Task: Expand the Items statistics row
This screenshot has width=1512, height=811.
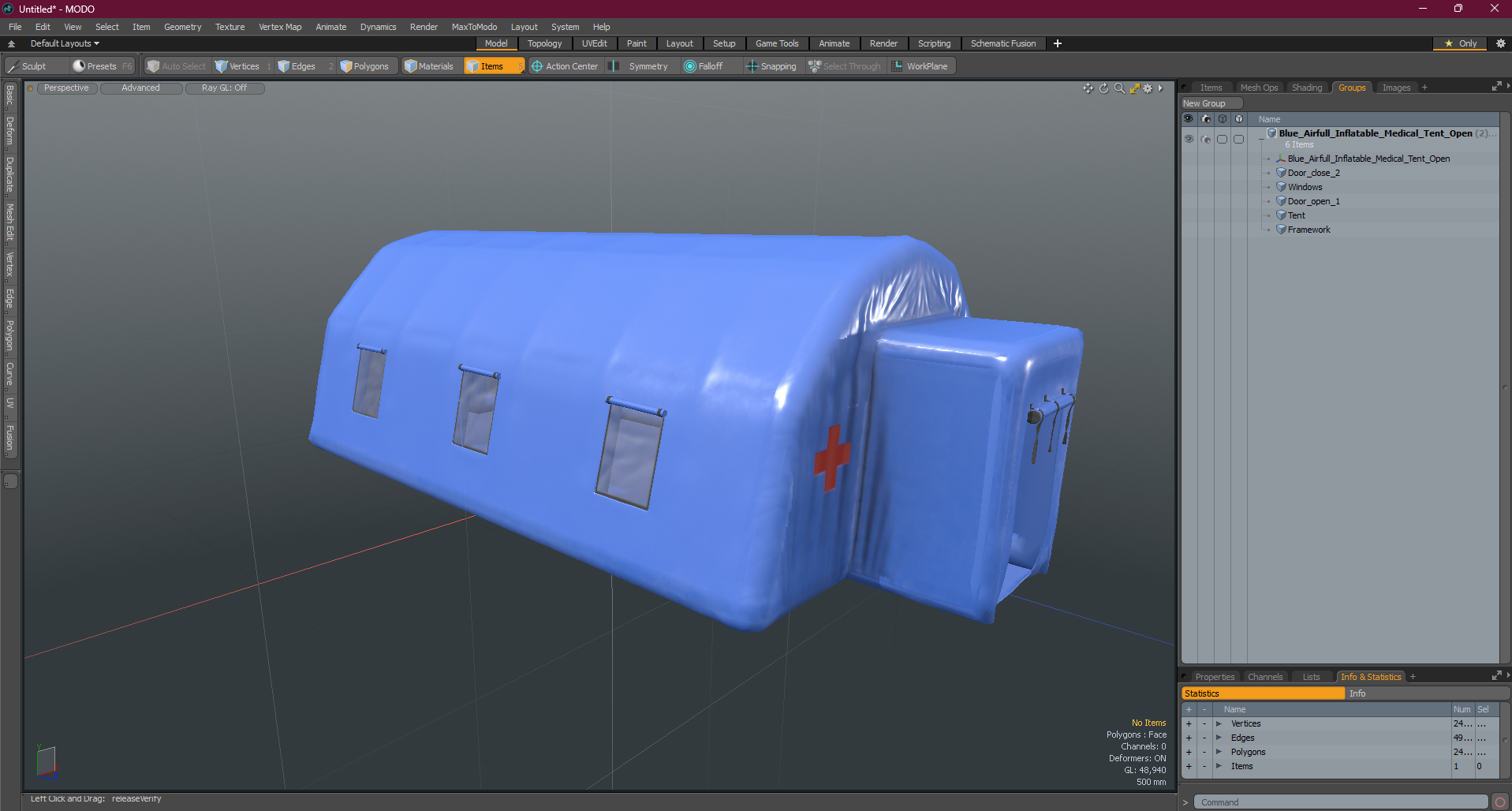Action: 1219,766
